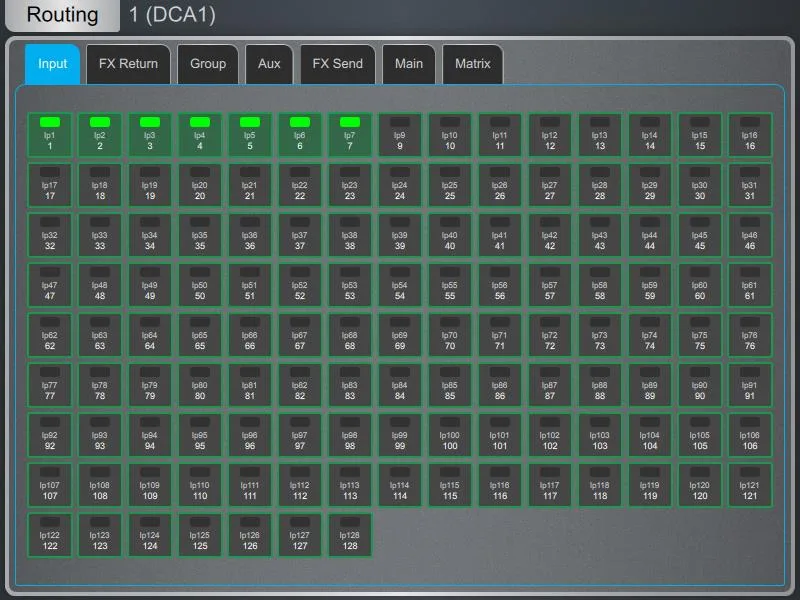This screenshot has height=600, width=800.
Task: Toggle input Ip107
Action: [49, 485]
